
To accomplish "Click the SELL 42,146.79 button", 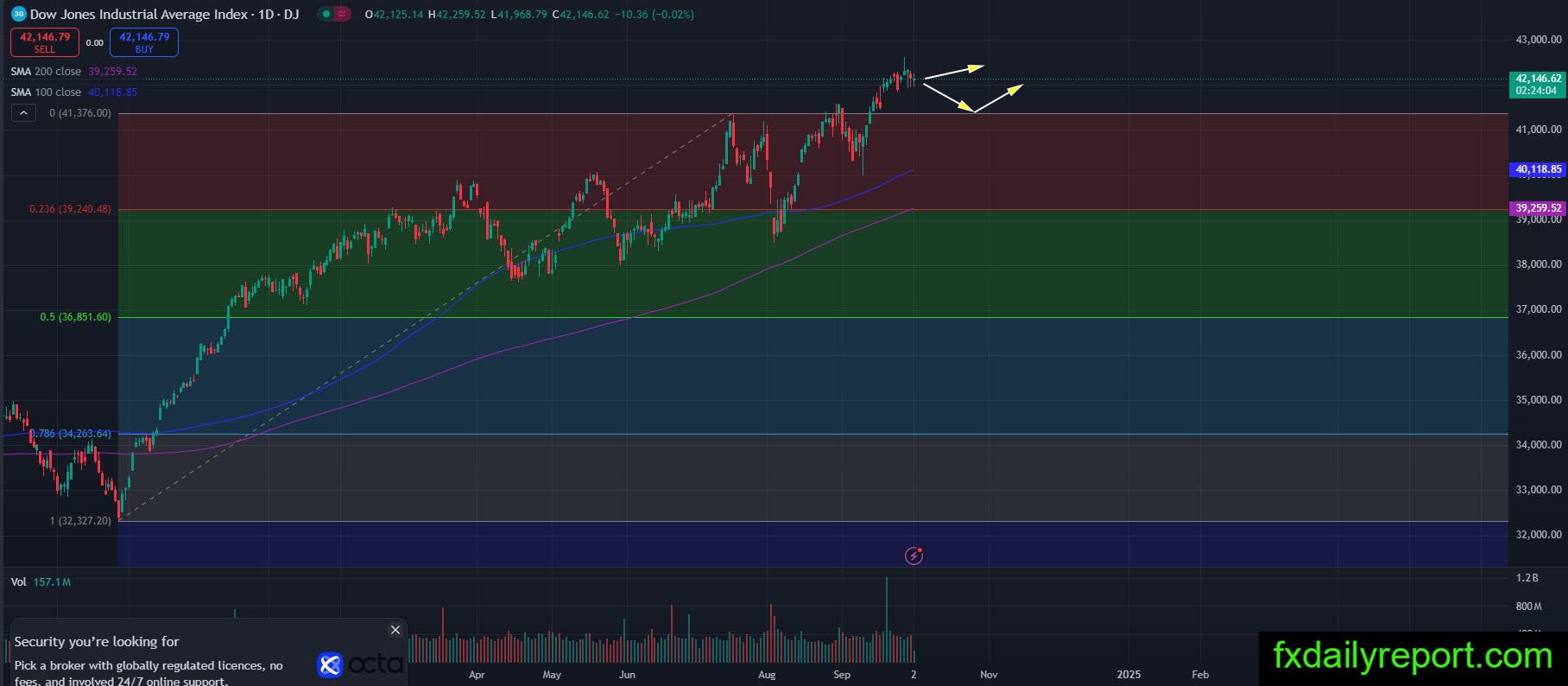I will coord(45,42).
